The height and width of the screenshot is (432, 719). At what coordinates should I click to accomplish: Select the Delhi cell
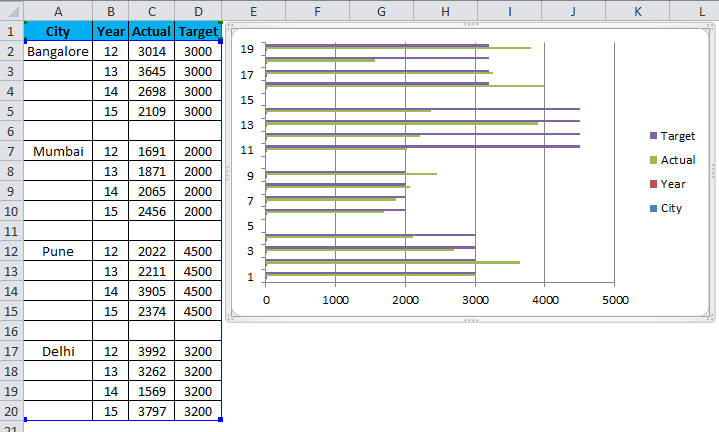(58, 351)
